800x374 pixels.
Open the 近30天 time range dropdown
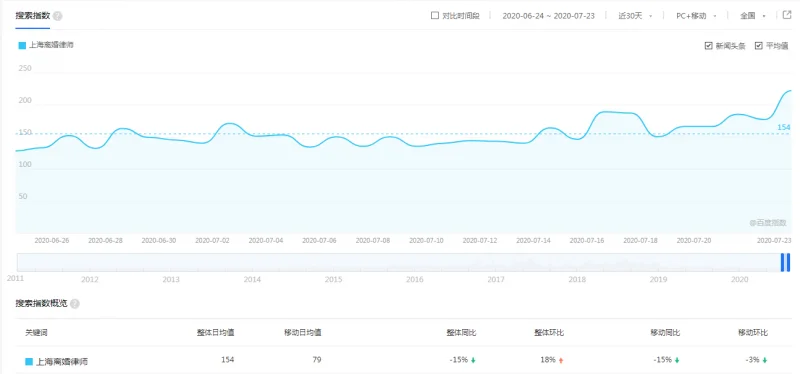[635, 16]
